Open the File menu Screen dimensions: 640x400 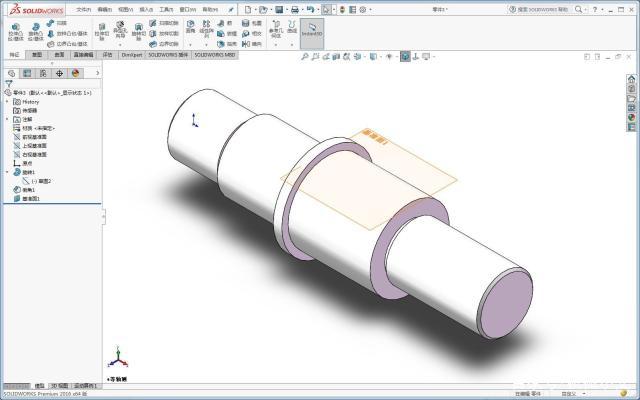click(x=84, y=9)
